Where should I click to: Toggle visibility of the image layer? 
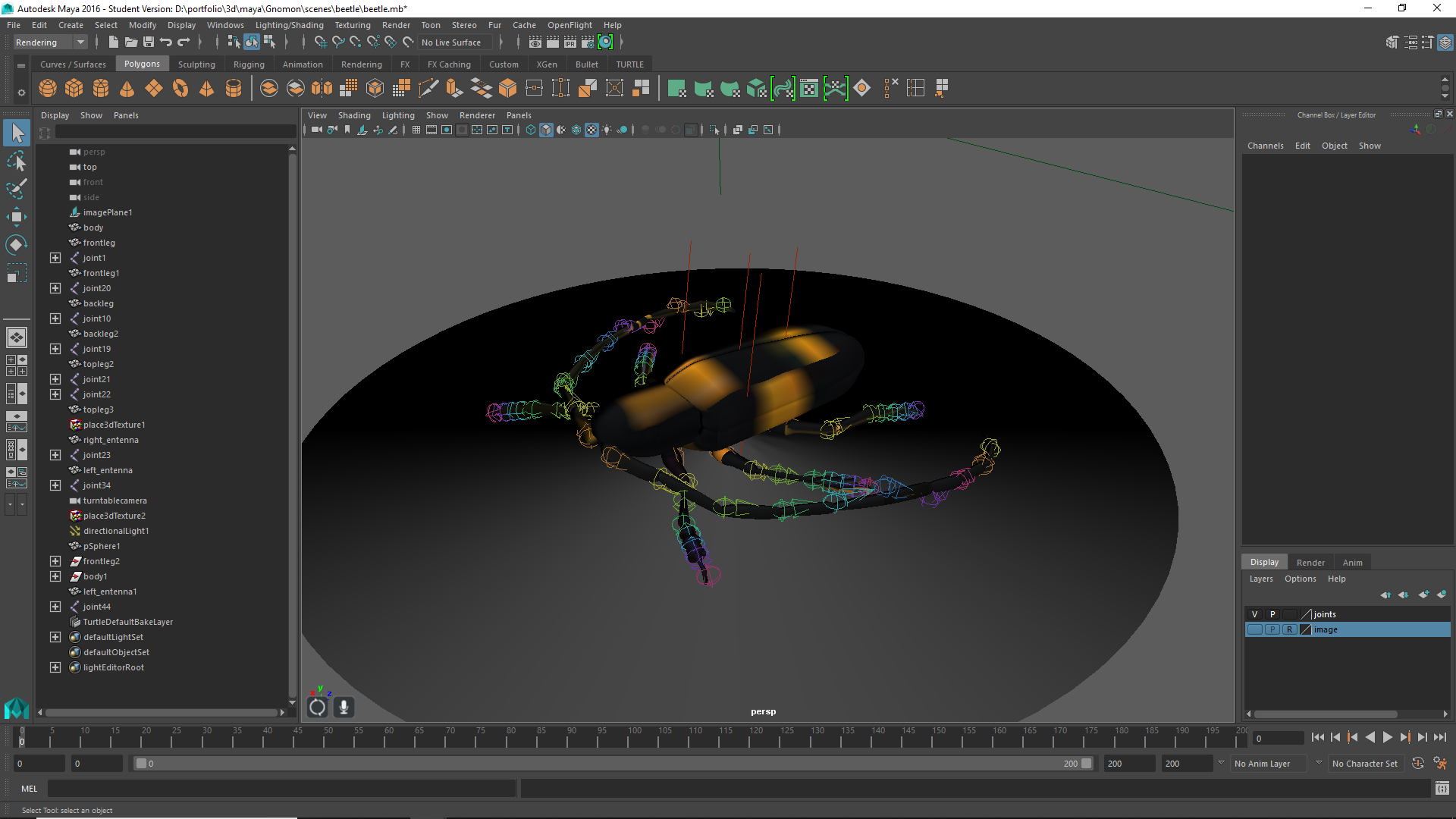[x=1255, y=629]
